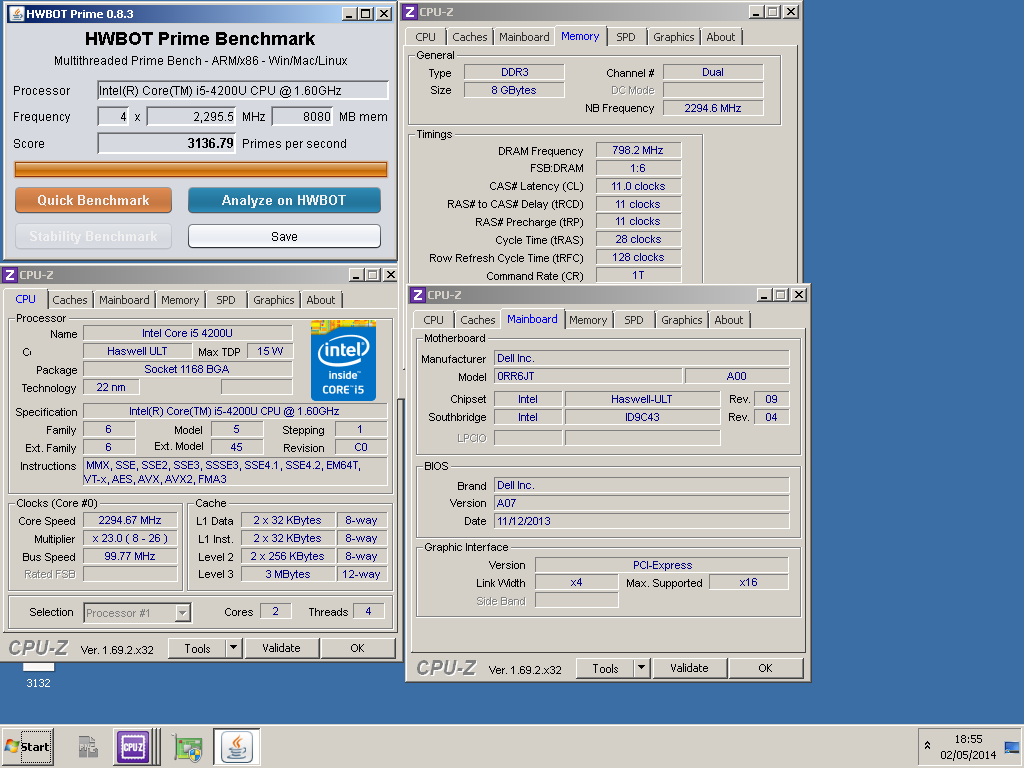Switch to Caches tab in CPU window
Screen dimensions: 1024x768
coord(69,300)
